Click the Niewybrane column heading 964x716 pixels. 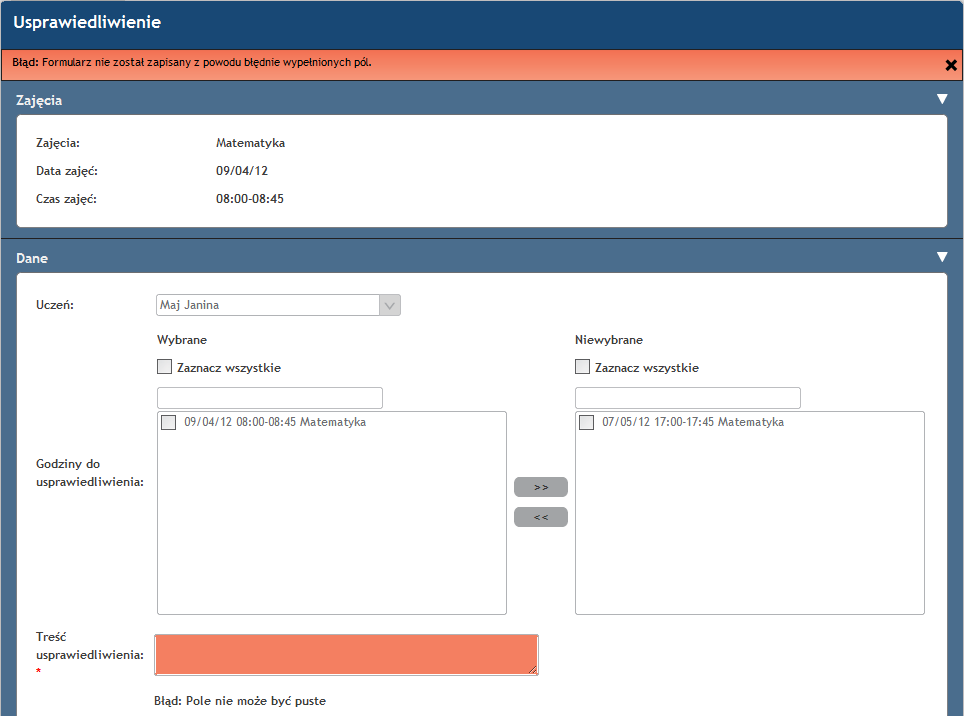609,340
